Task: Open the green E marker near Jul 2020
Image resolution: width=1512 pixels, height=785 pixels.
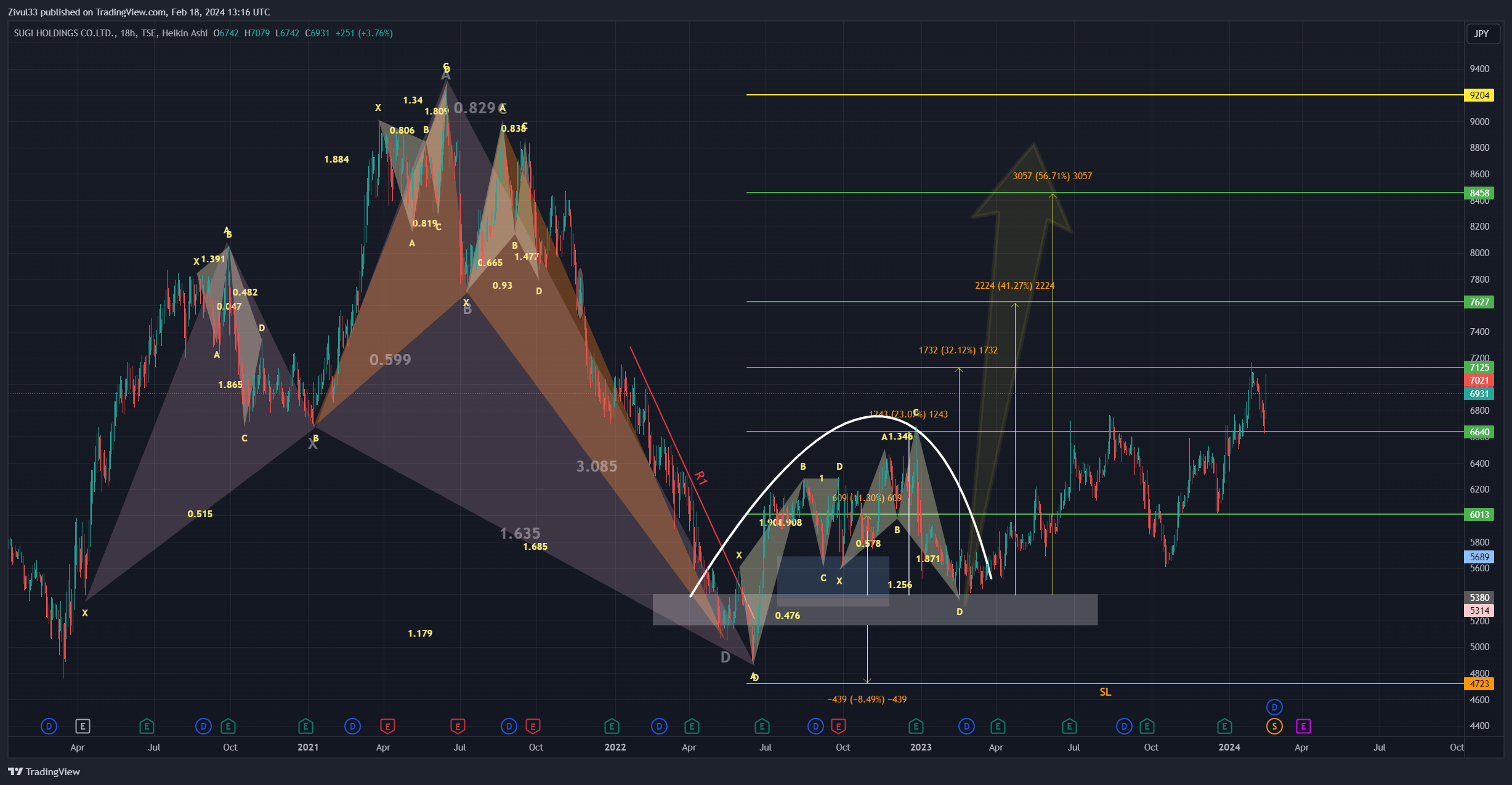Action: tap(147, 727)
